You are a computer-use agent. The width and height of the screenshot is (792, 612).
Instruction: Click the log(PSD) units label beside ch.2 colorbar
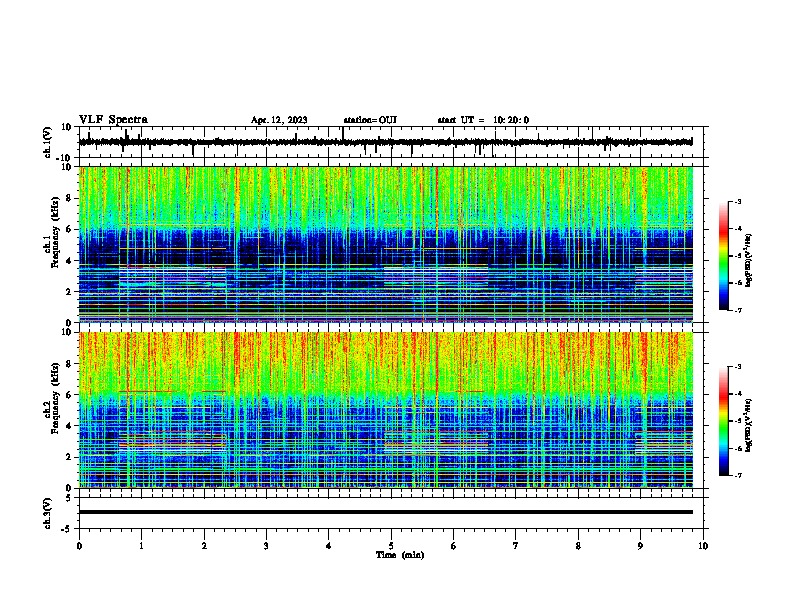749,425
